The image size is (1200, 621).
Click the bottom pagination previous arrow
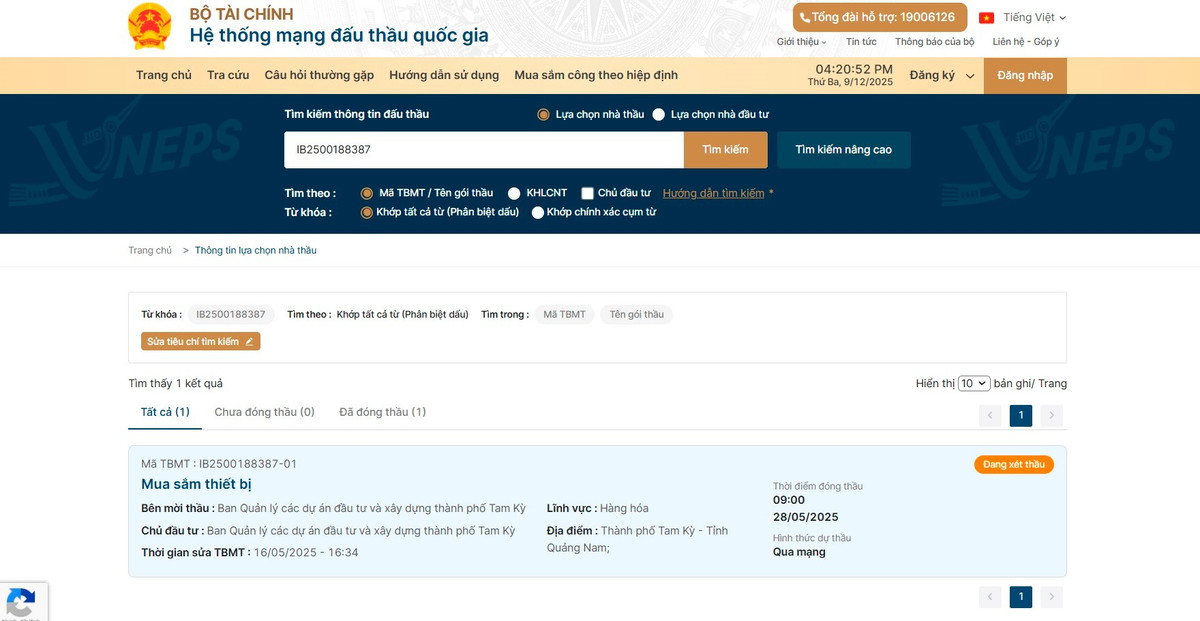click(x=990, y=597)
